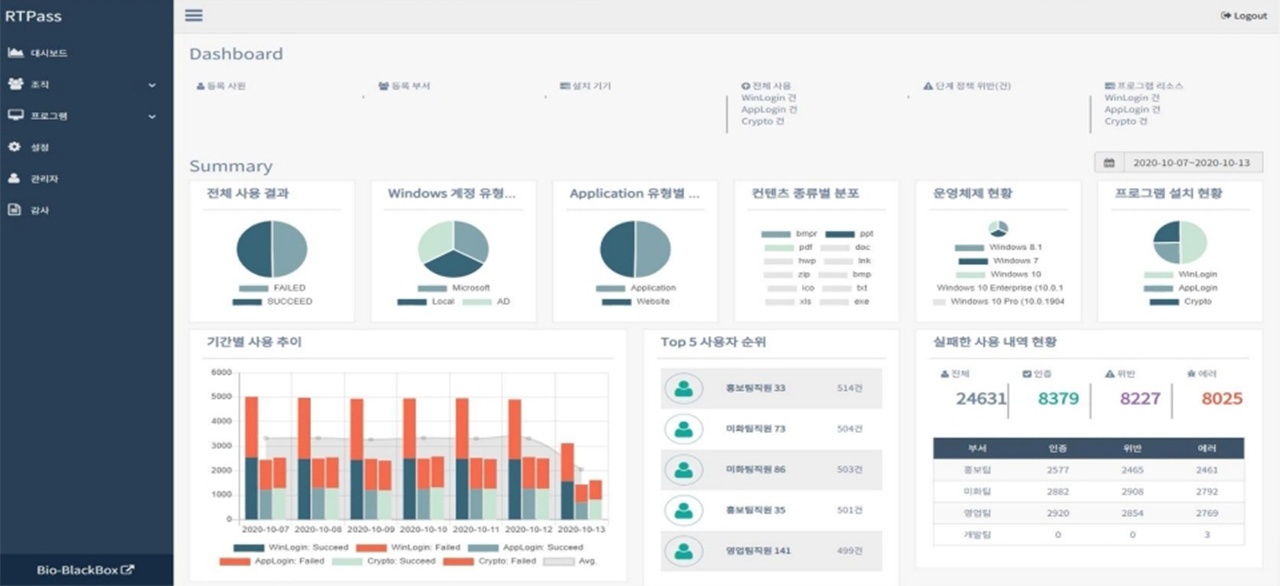
Task: Toggle WinLogin: Succeed legend in trend chart
Action: [x=290, y=547]
